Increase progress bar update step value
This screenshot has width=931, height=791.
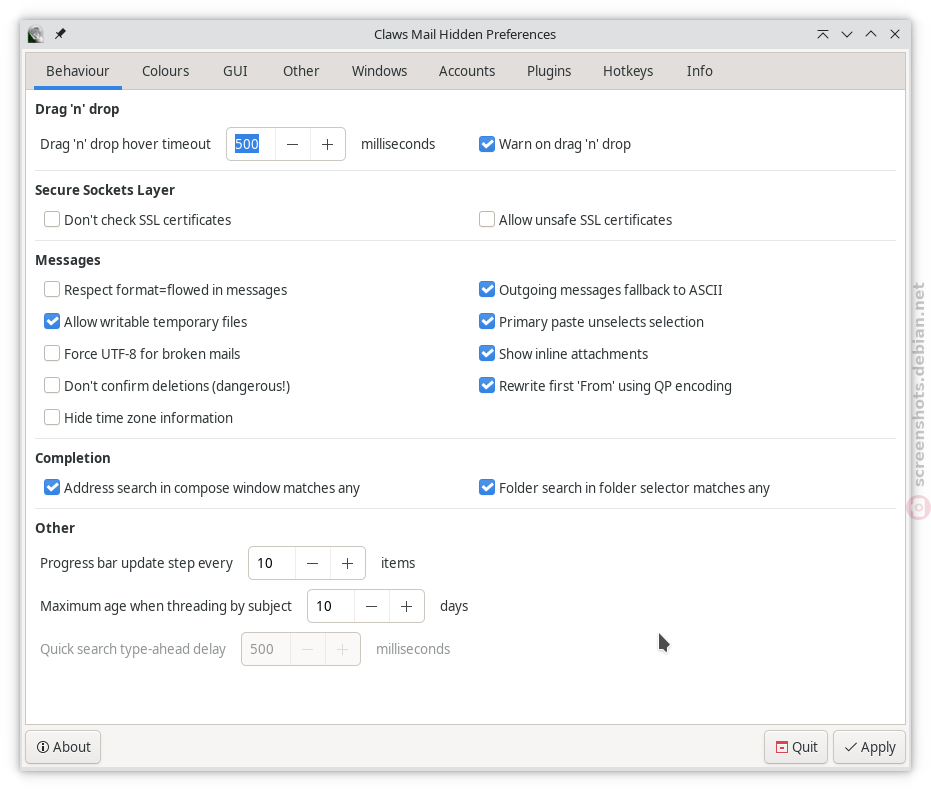tap(347, 563)
